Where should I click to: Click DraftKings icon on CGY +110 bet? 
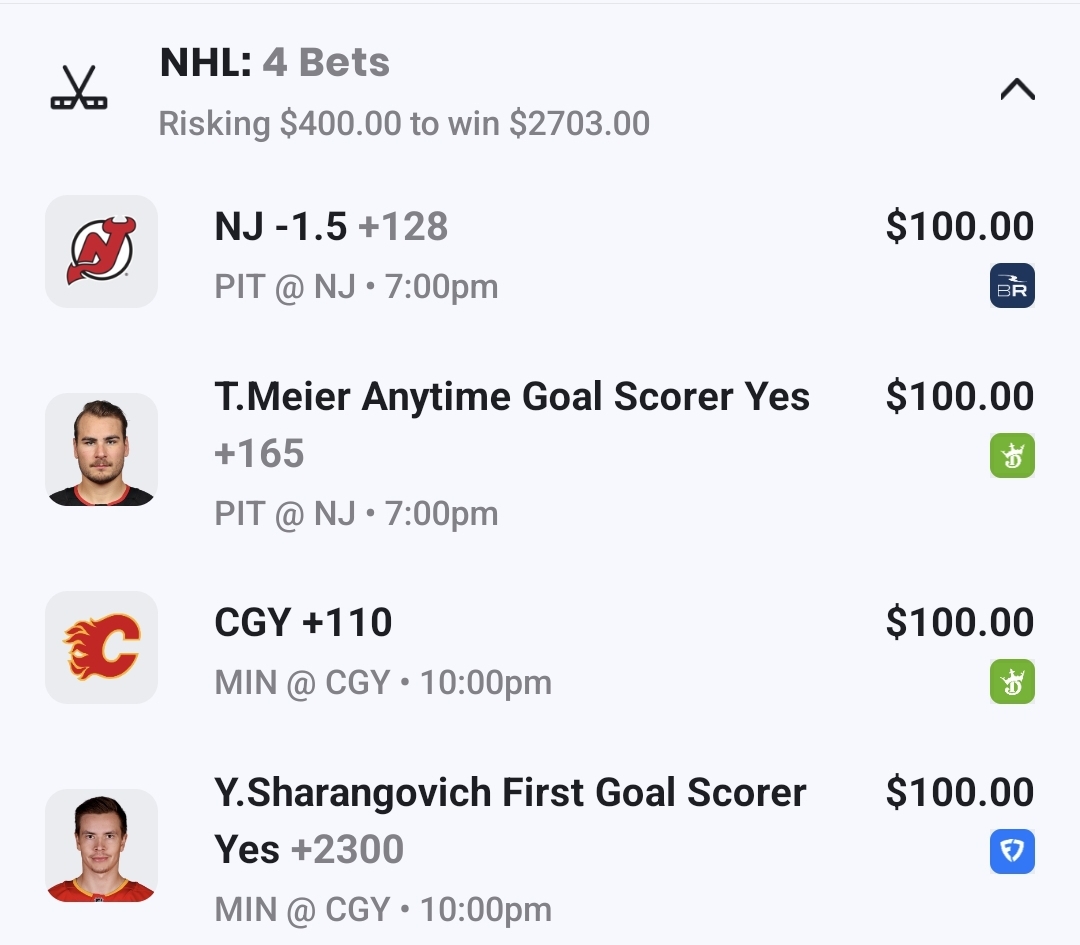click(x=1012, y=682)
